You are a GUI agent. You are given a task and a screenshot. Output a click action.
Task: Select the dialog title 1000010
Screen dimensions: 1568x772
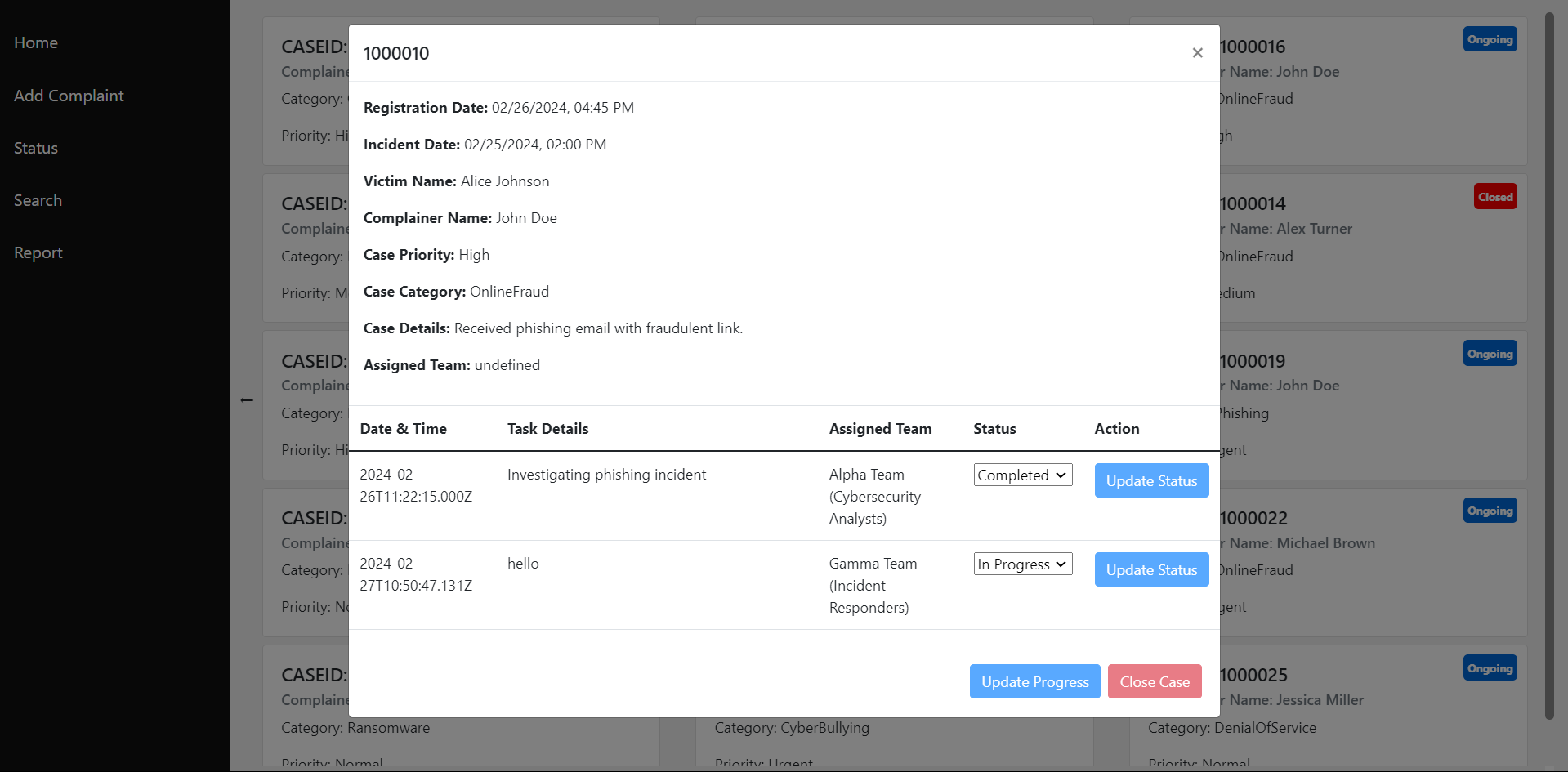tap(396, 53)
